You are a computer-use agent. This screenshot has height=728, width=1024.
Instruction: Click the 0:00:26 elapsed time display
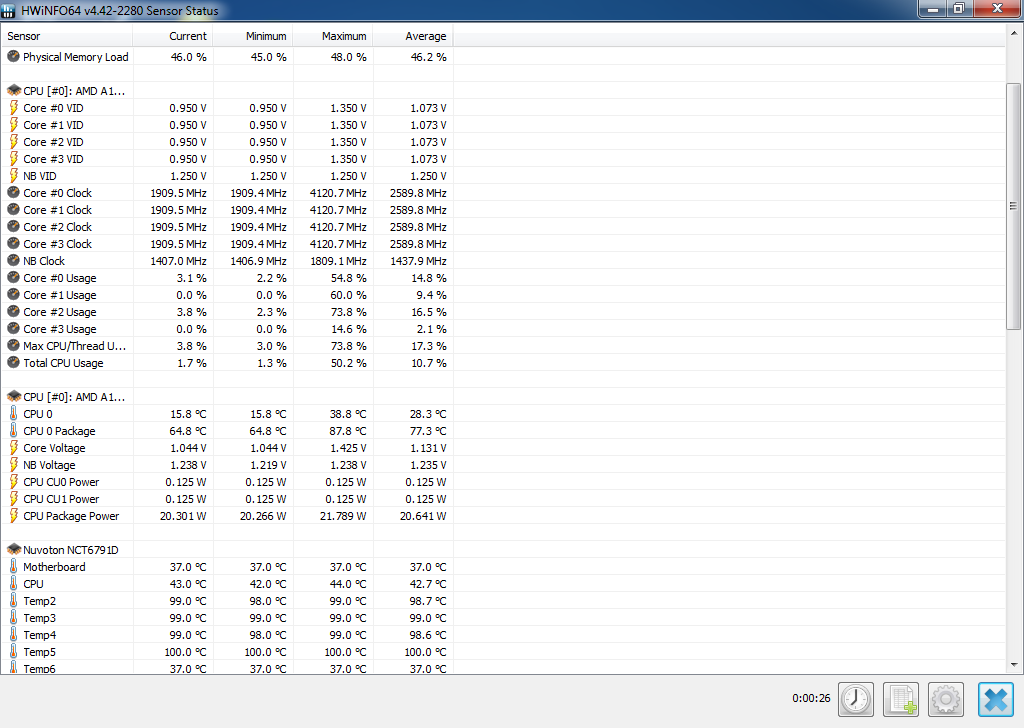click(811, 698)
